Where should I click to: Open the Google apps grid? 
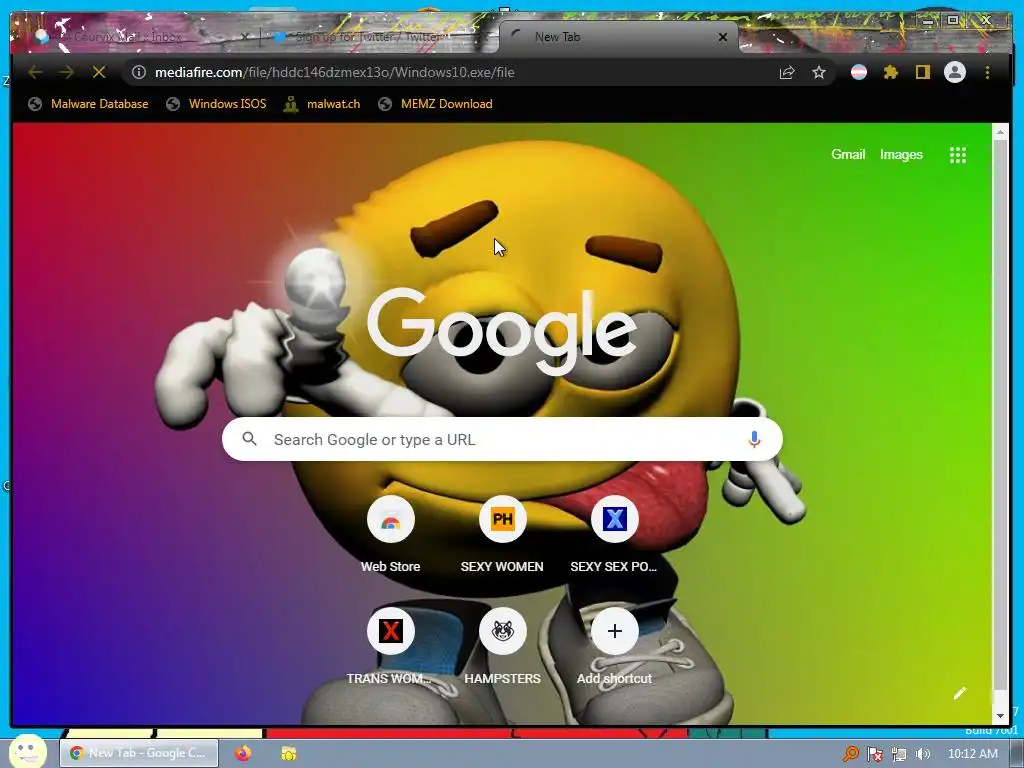pos(957,155)
